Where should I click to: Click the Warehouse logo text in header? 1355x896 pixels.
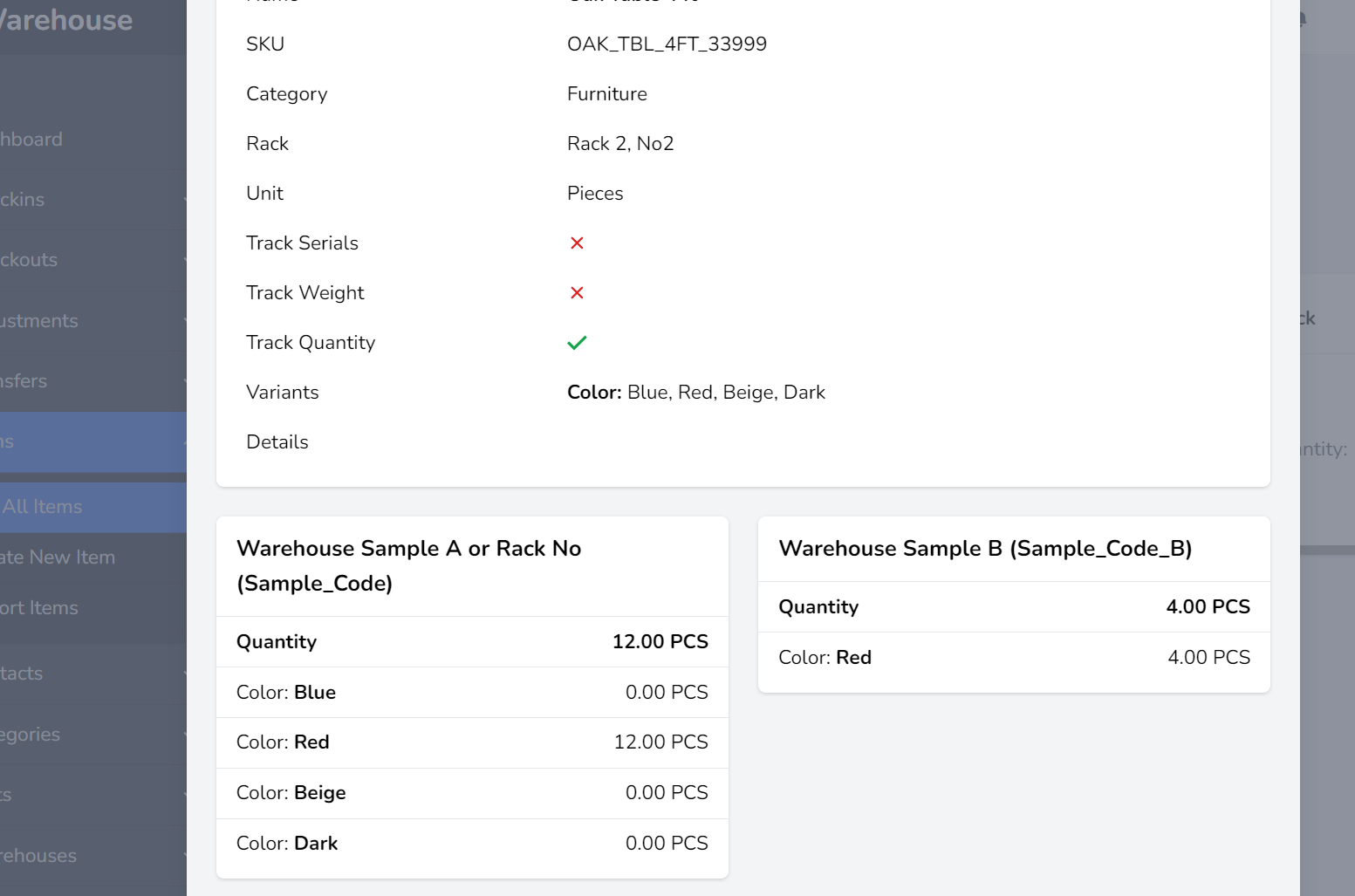tap(67, 20)
